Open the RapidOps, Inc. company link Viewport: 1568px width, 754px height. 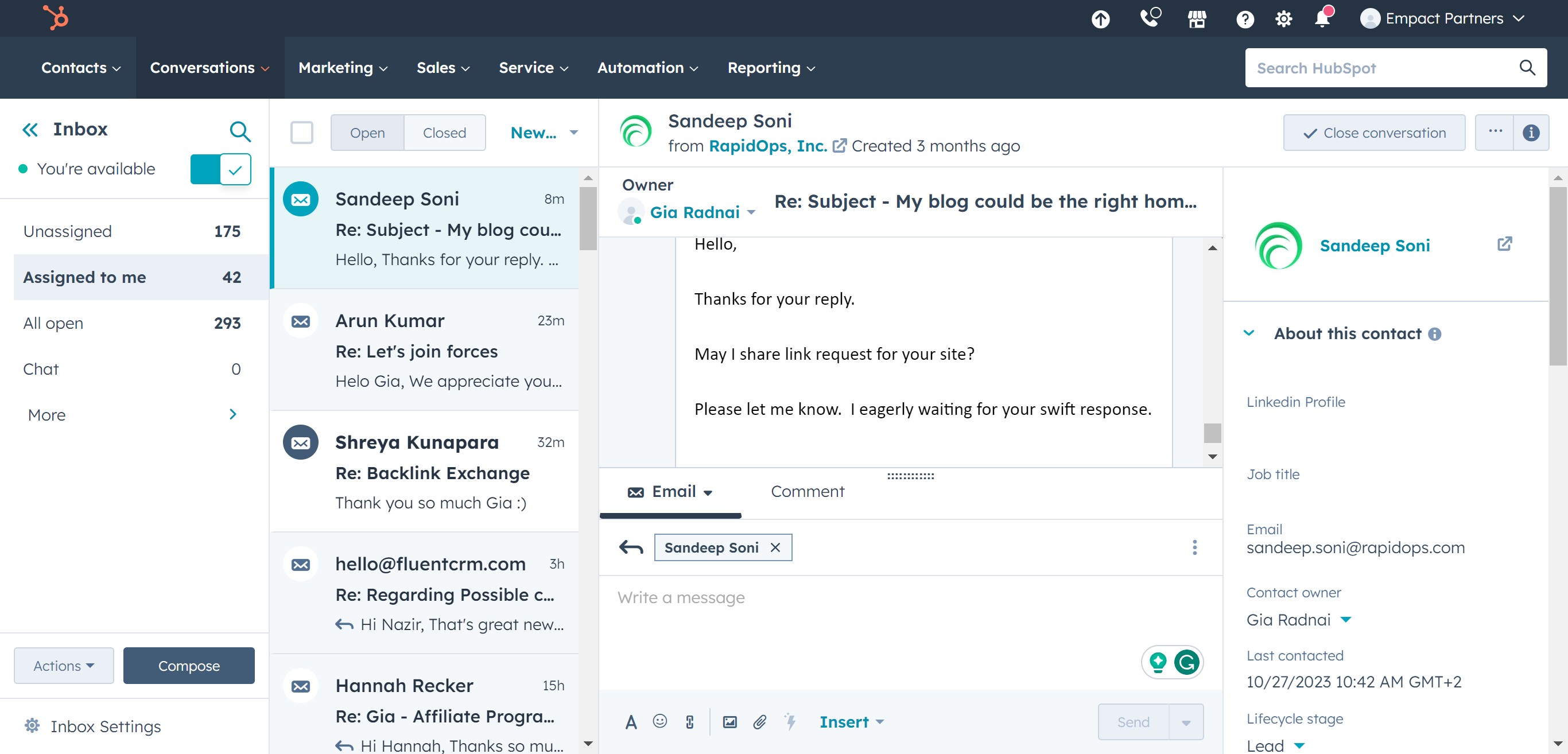767,146
